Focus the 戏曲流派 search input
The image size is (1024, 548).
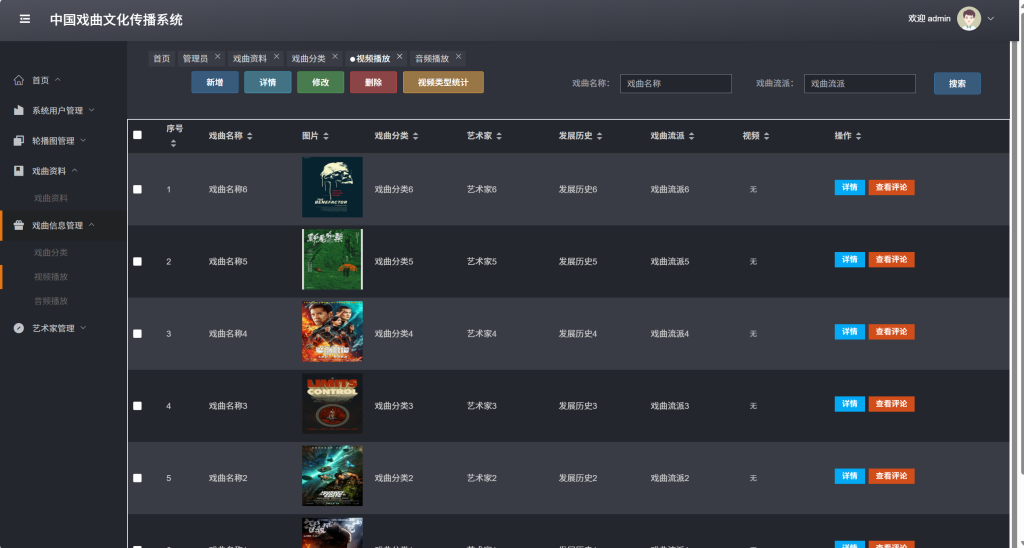click(x=860, y=84)
